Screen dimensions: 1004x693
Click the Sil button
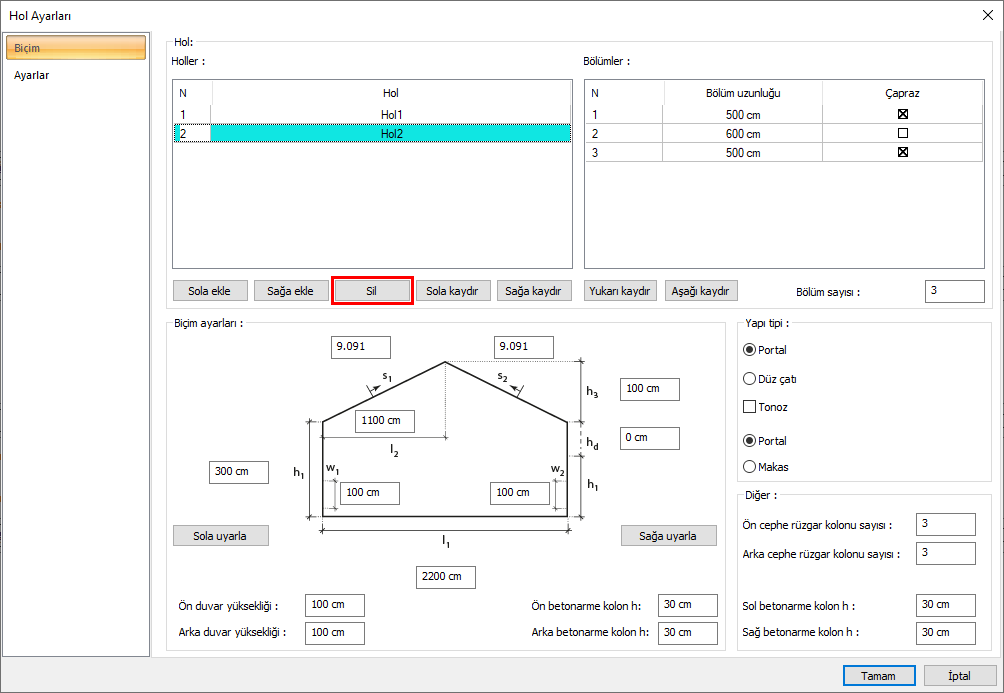[372, 291]
